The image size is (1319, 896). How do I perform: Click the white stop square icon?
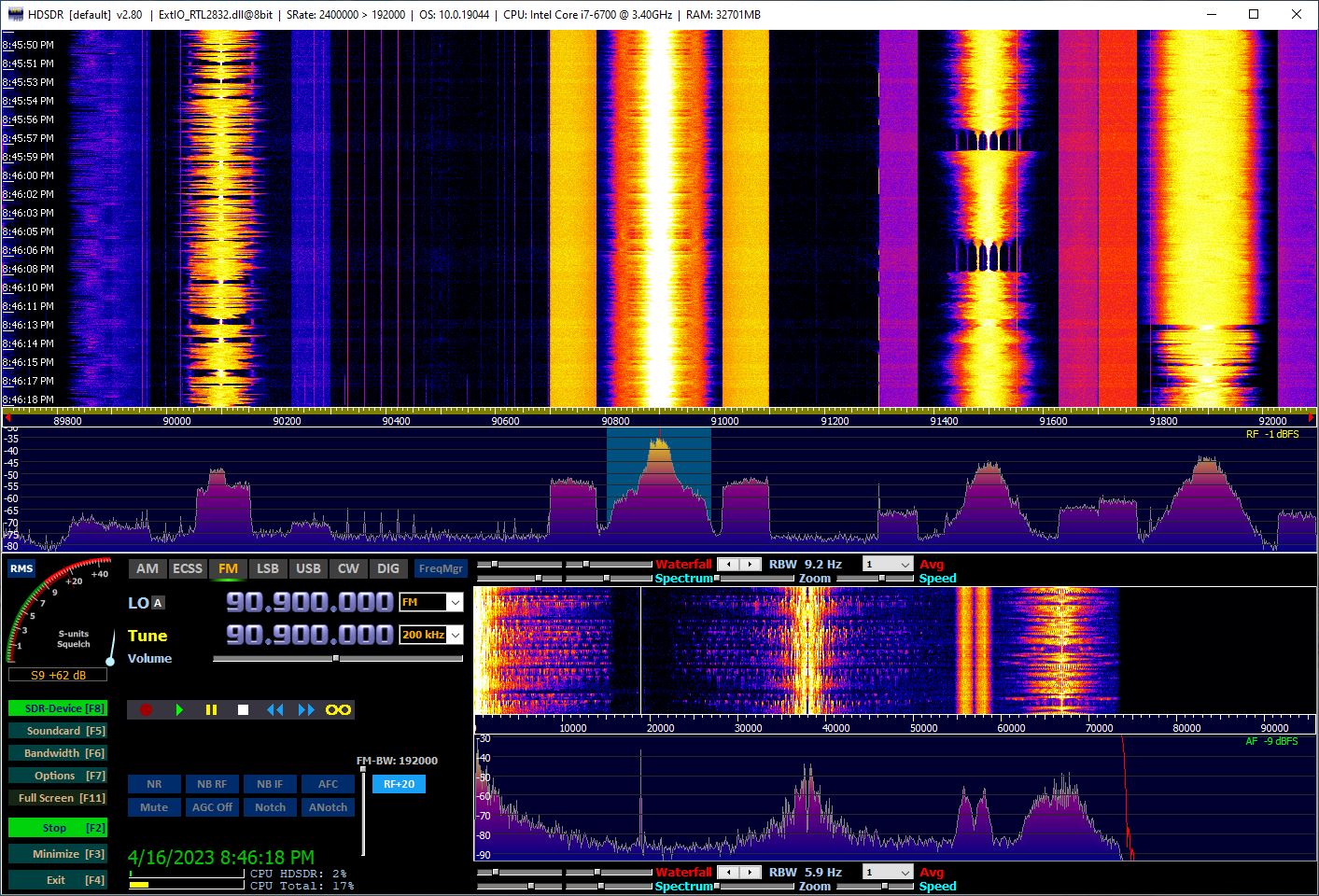click(x=243, y=710)
